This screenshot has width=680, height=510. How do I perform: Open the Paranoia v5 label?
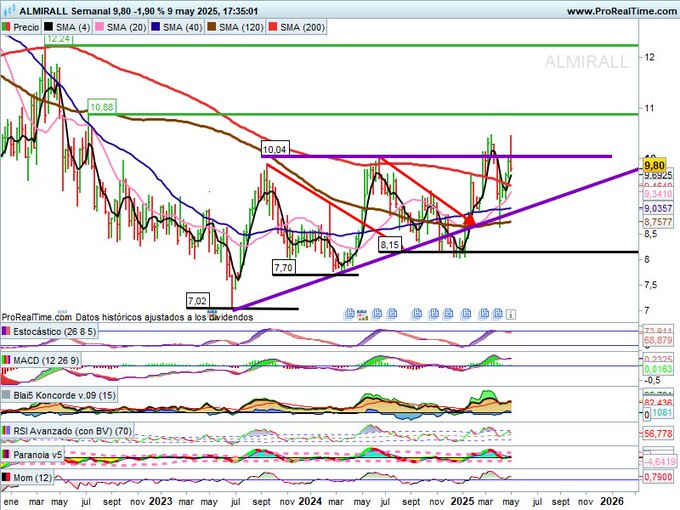[38, 454]
